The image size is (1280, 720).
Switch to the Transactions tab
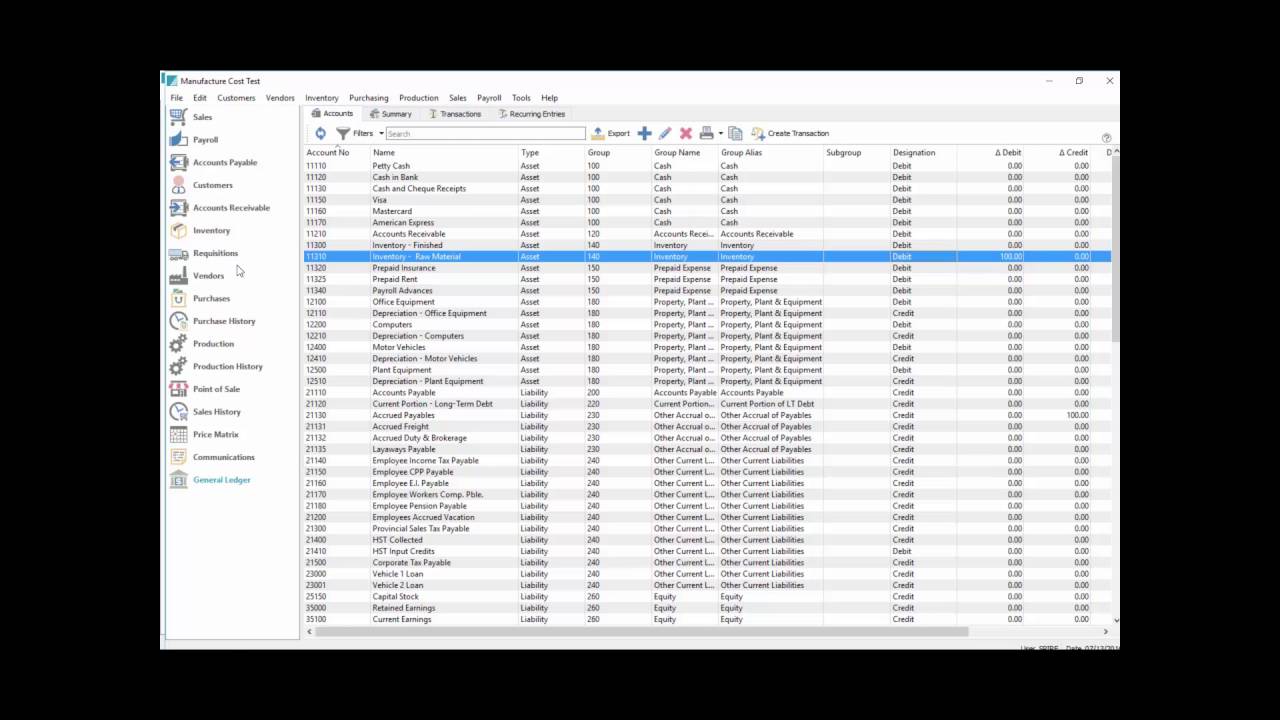(455, 114)
